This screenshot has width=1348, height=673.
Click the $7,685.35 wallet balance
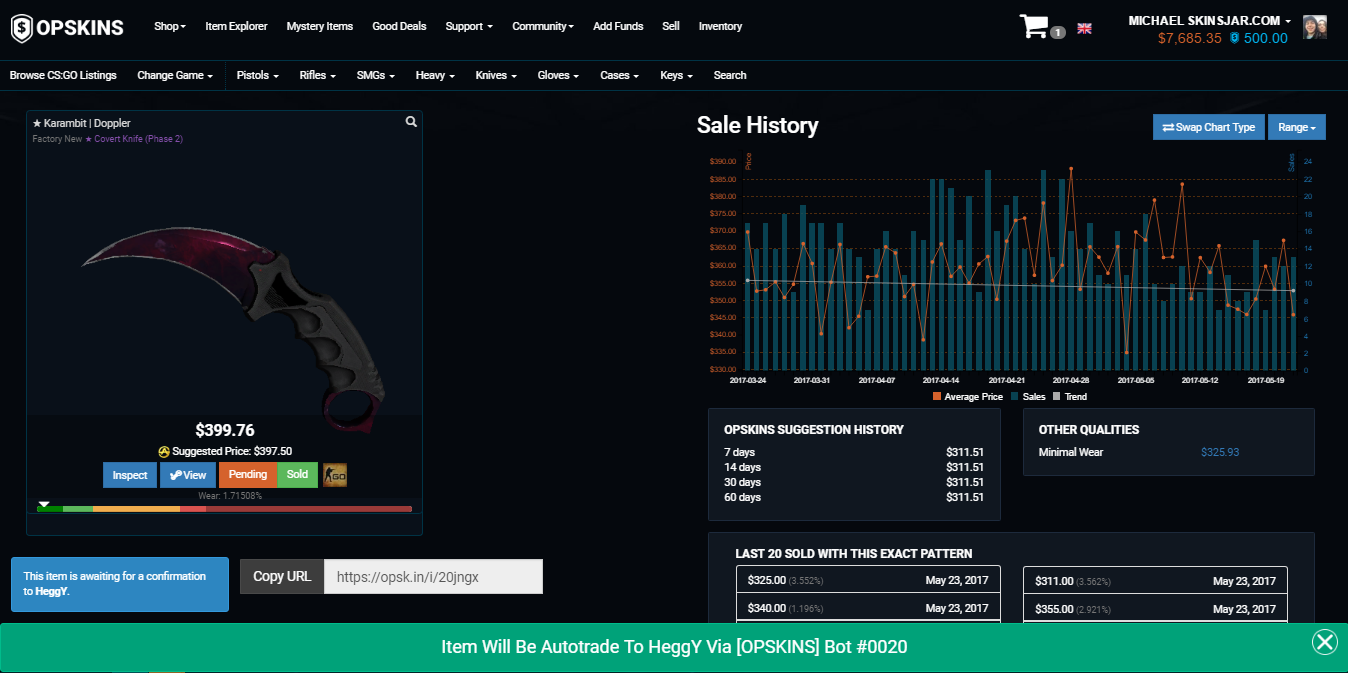point(1190,38)
